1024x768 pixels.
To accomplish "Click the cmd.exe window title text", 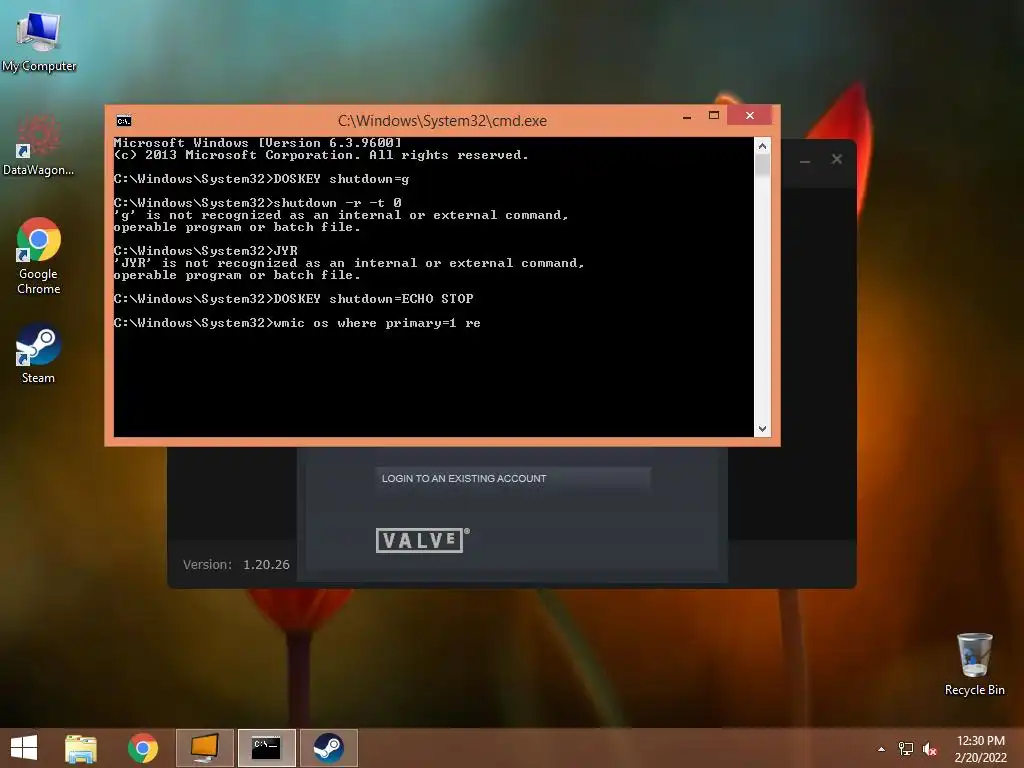I will [442, 121].
